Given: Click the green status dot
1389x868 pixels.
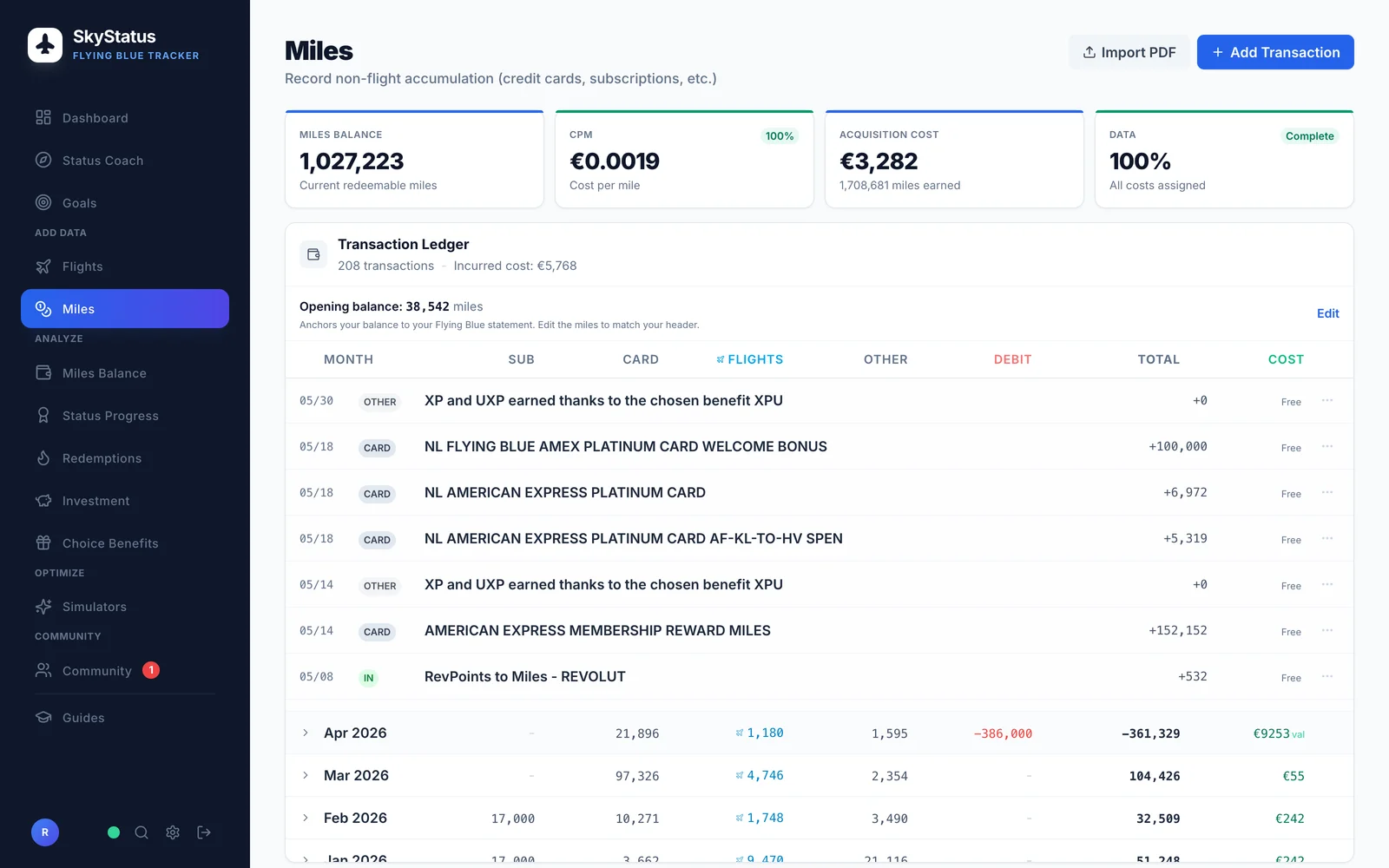Looking at the screenshot, I should [114, 832].
